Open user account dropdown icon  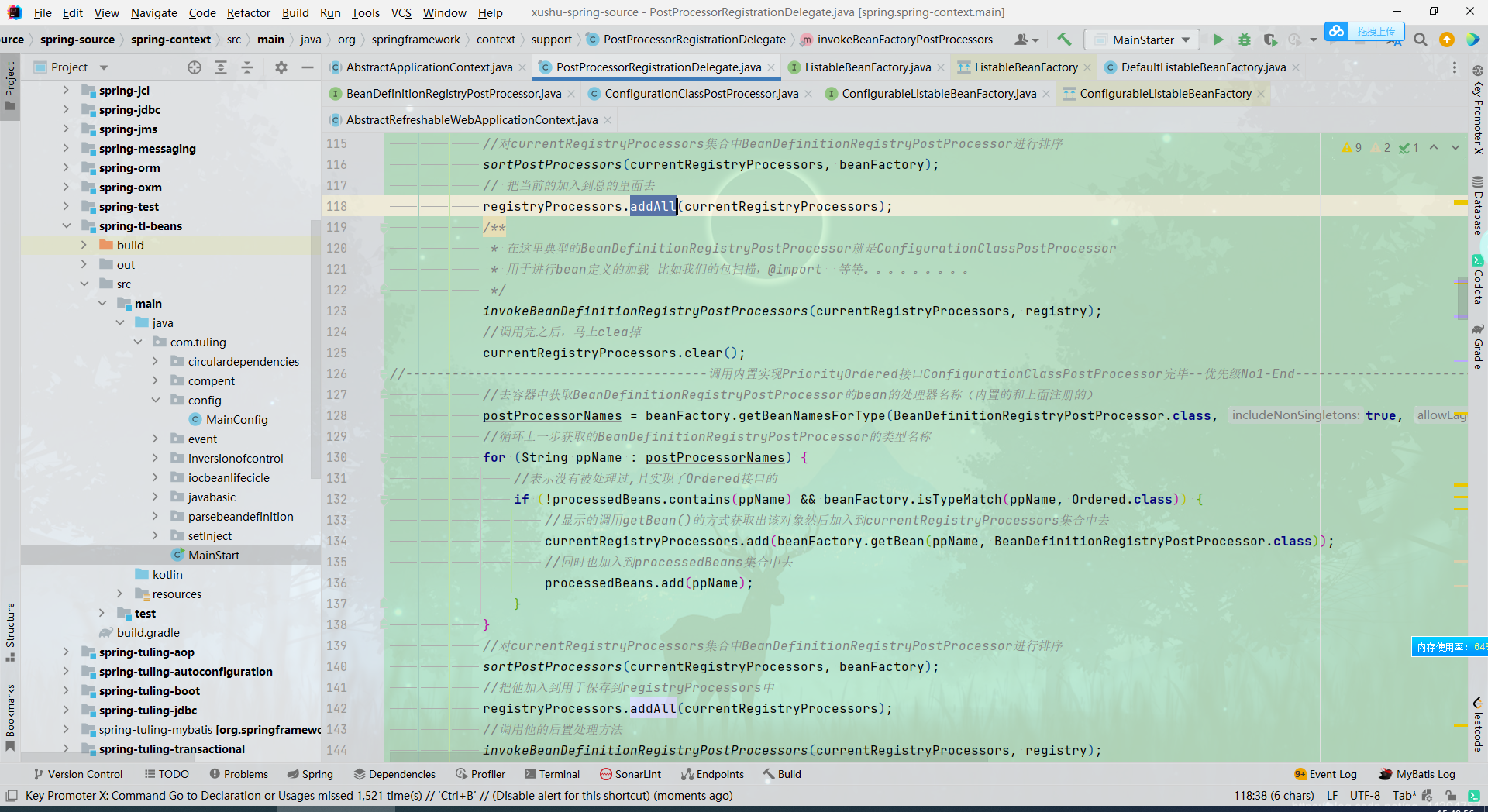(x=1026, y=40)
